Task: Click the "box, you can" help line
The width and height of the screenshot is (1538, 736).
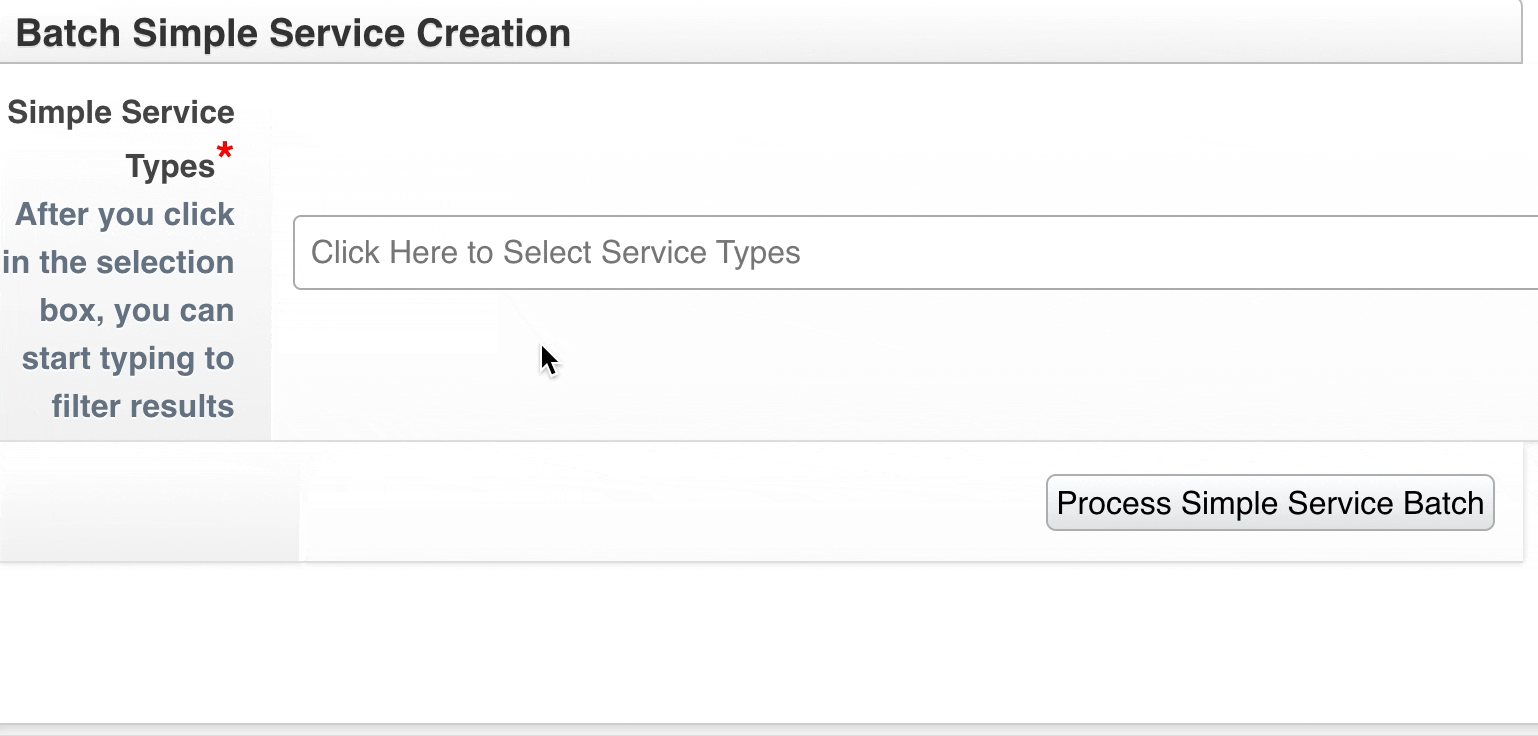Action: point(137,310)
